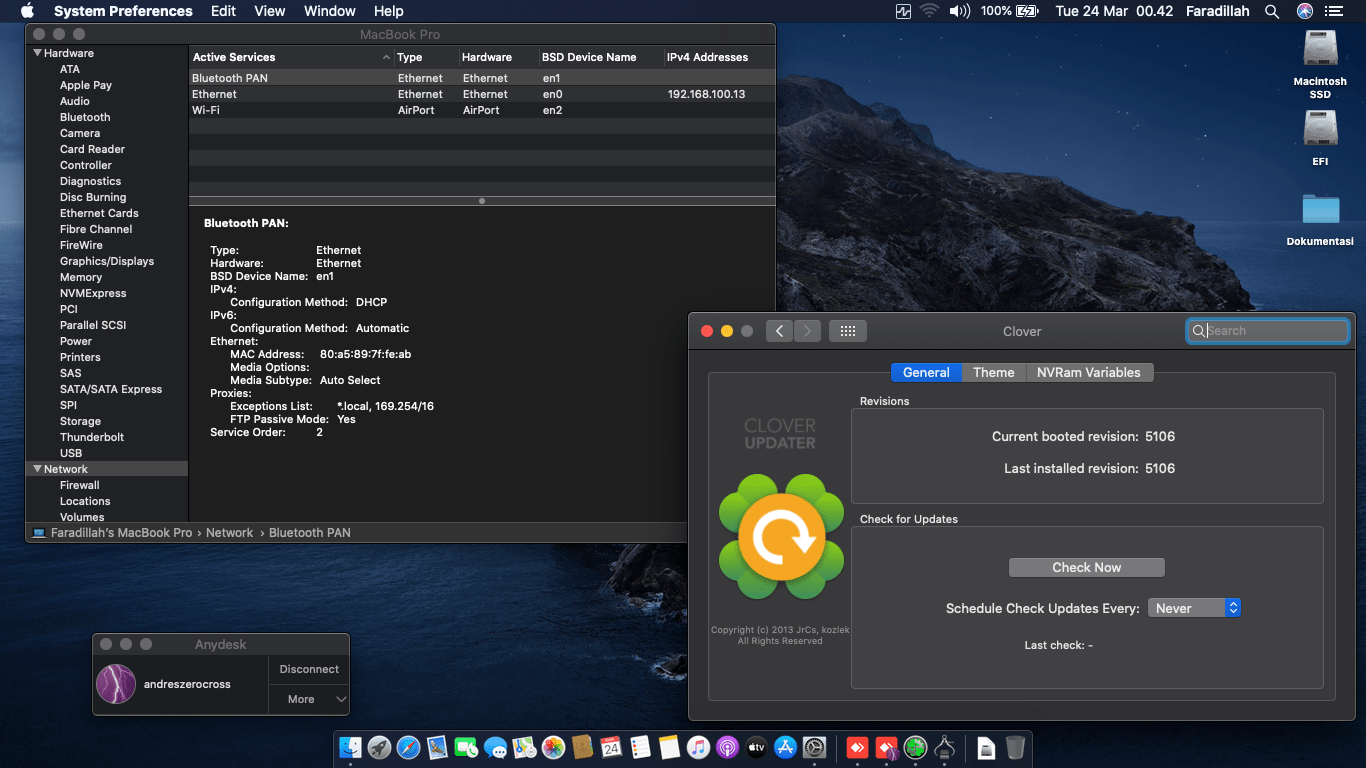
Task: Open Photos from the Dock
Action: coord(553,747)
